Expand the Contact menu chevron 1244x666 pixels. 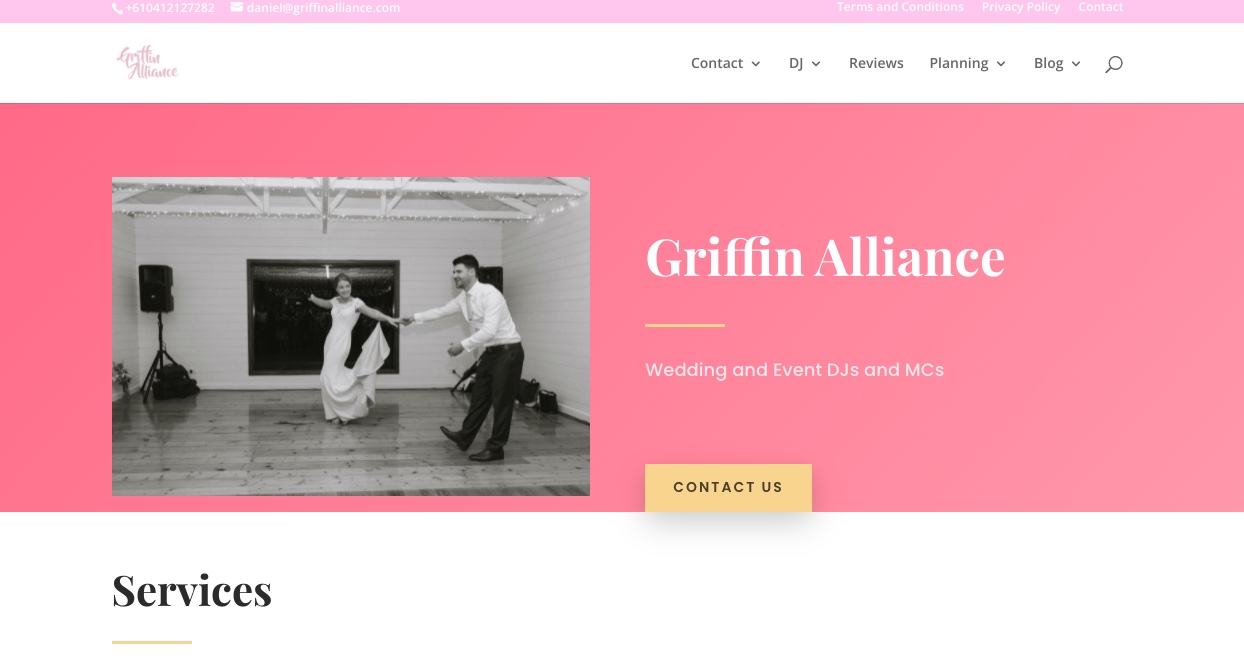pyautogui.click(x=756, y=64)
